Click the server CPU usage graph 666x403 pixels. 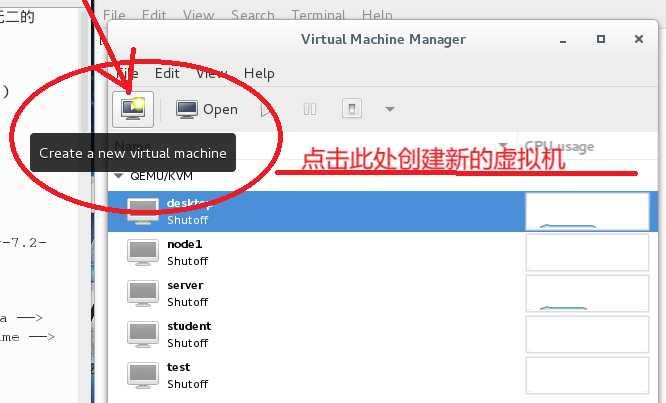587,293
